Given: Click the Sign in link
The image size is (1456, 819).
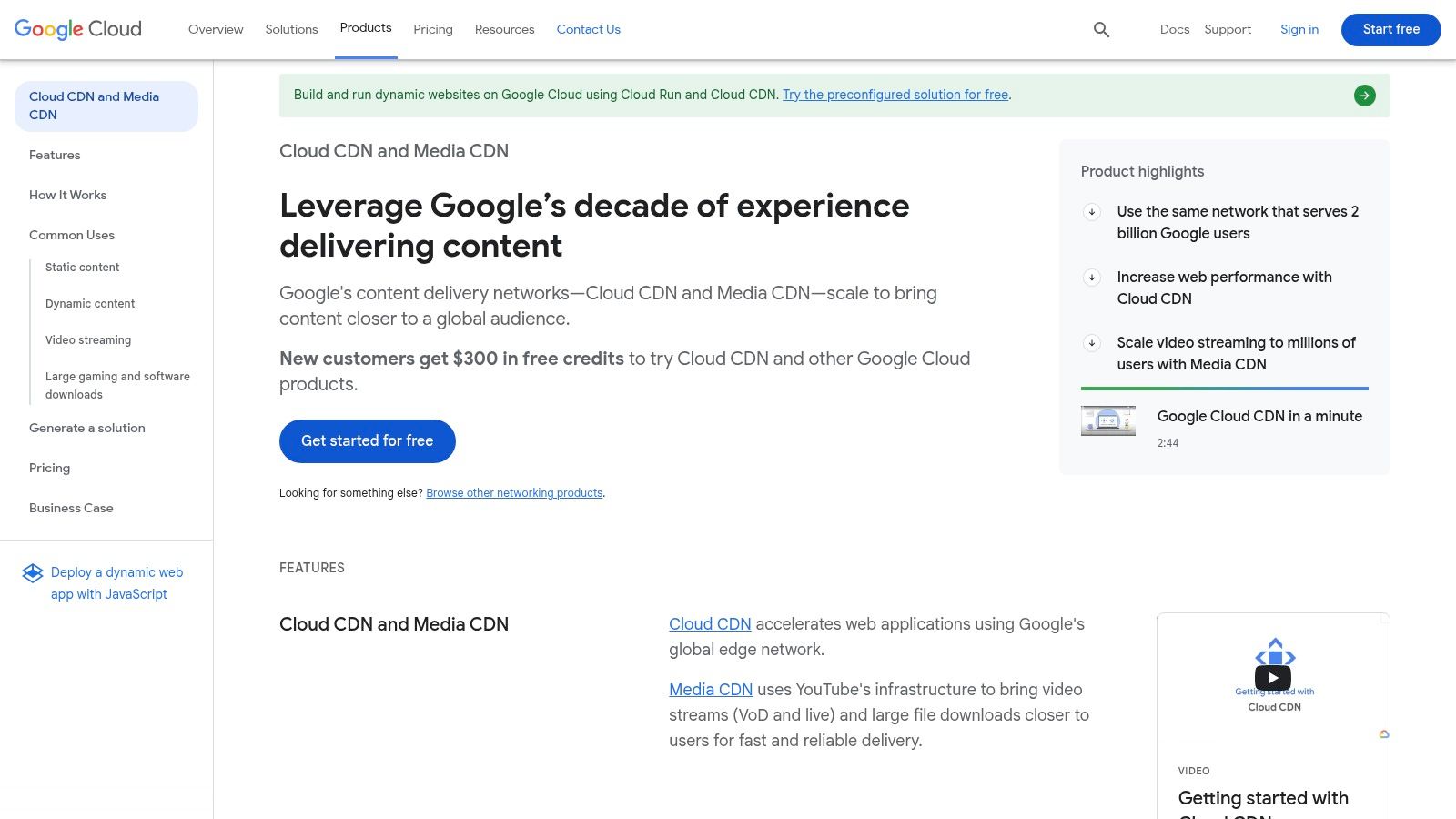Looking at the screenshot, I should click(x=1299, y=29).
